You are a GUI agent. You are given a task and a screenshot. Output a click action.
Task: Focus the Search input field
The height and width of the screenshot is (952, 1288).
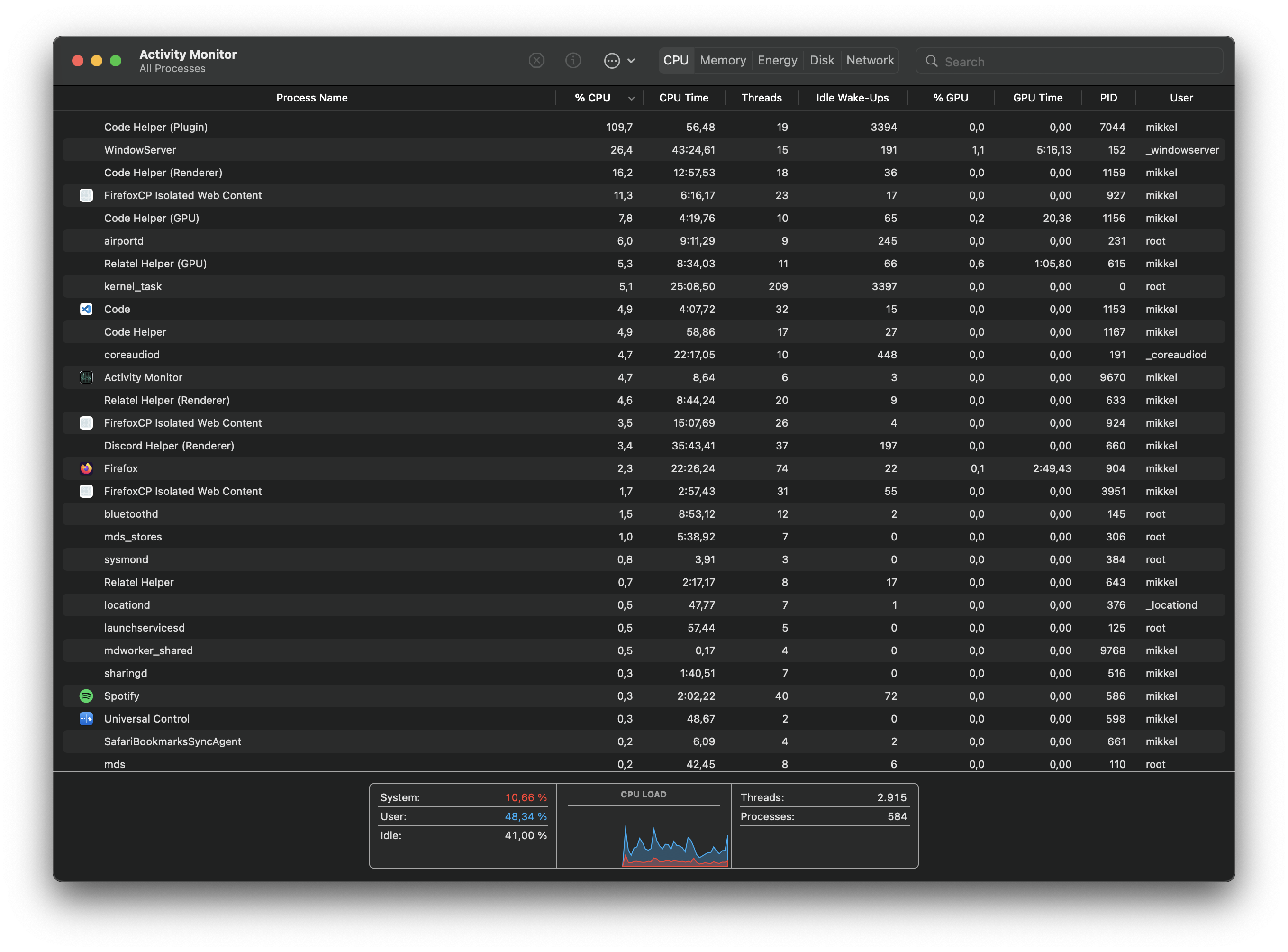point(1069,61)
